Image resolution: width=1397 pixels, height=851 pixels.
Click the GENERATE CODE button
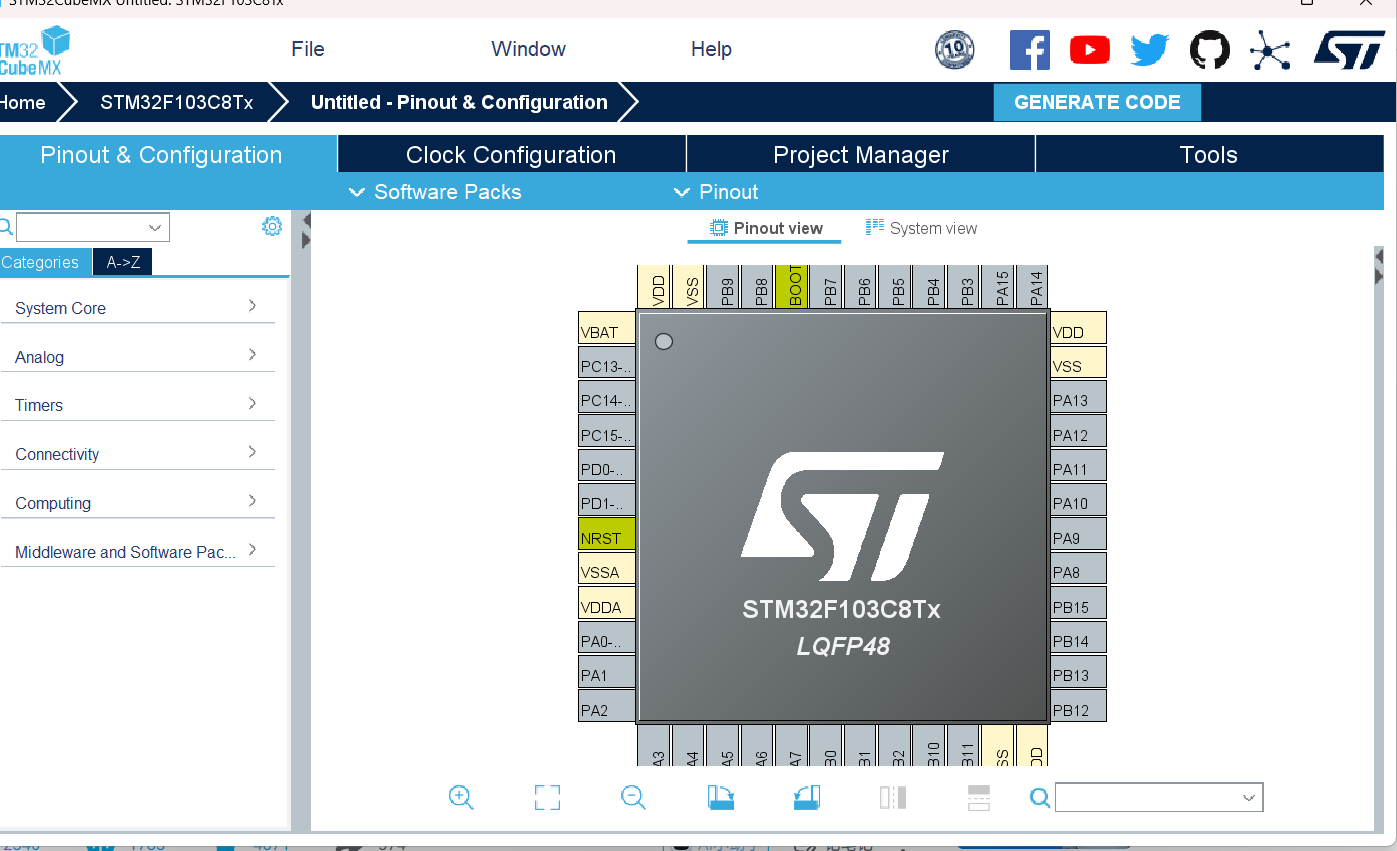1097,102
